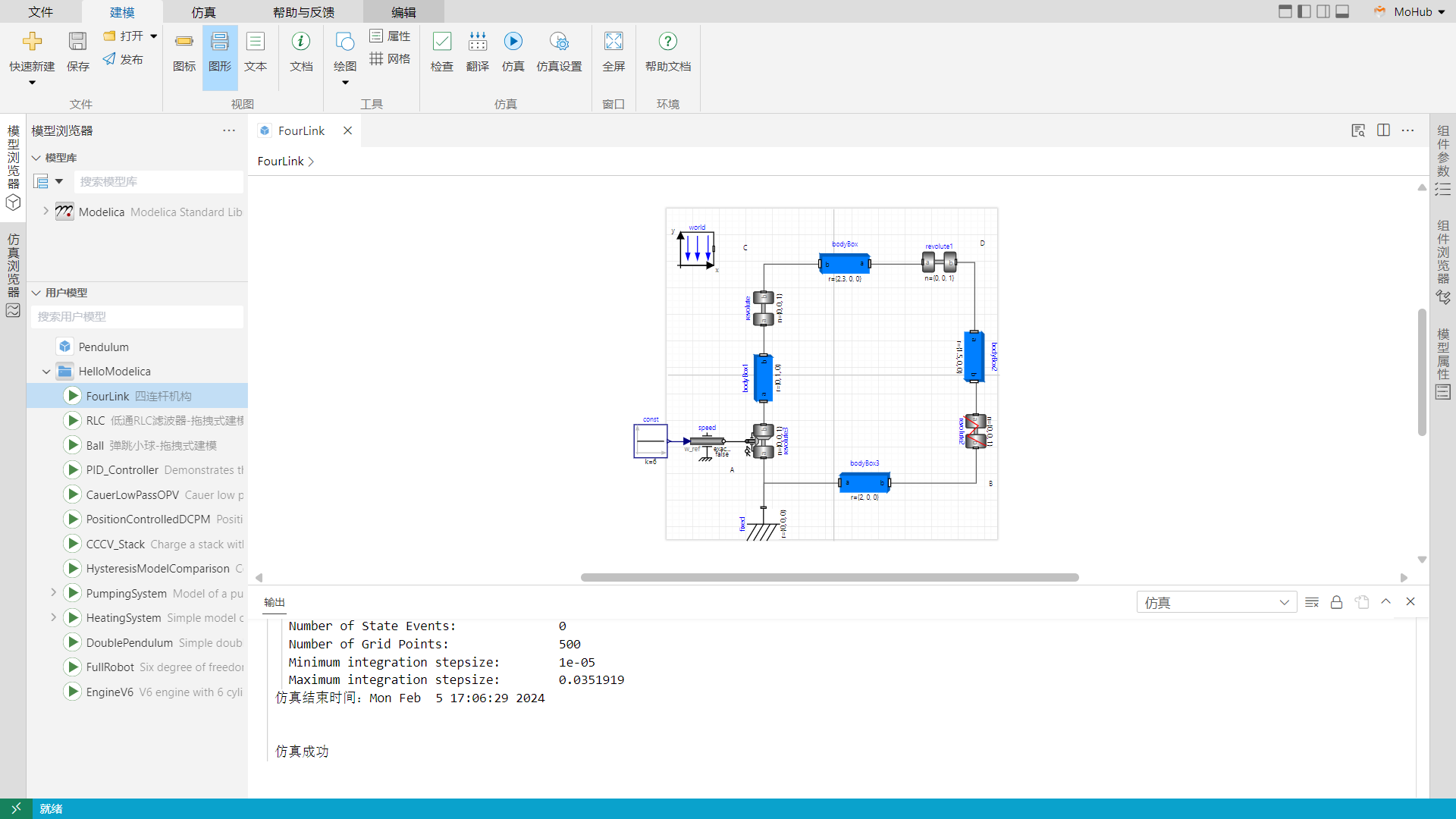Open the 组件参数 right panel
This screenshot has width=1456, height=819.
click(x=1443, y=160)
